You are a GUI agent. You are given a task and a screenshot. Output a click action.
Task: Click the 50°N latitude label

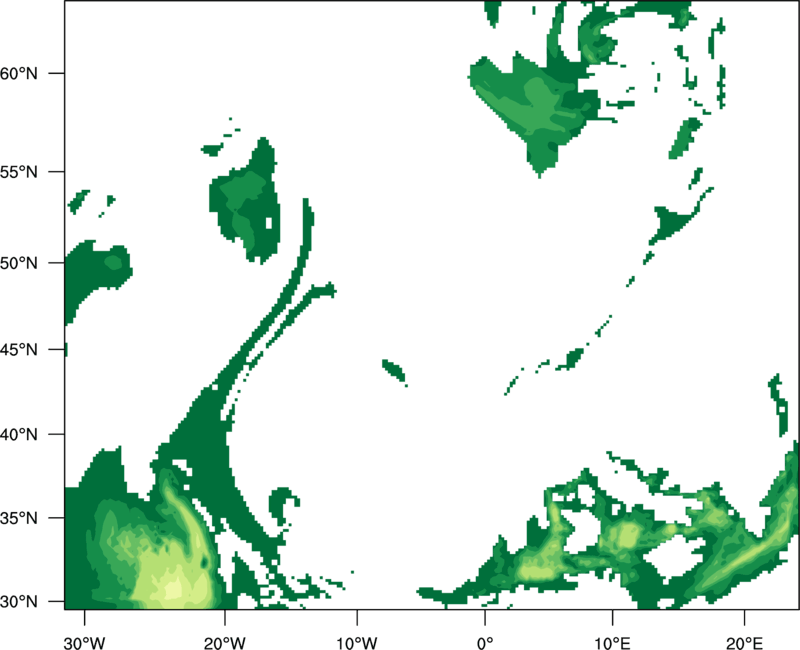[19, 263]
